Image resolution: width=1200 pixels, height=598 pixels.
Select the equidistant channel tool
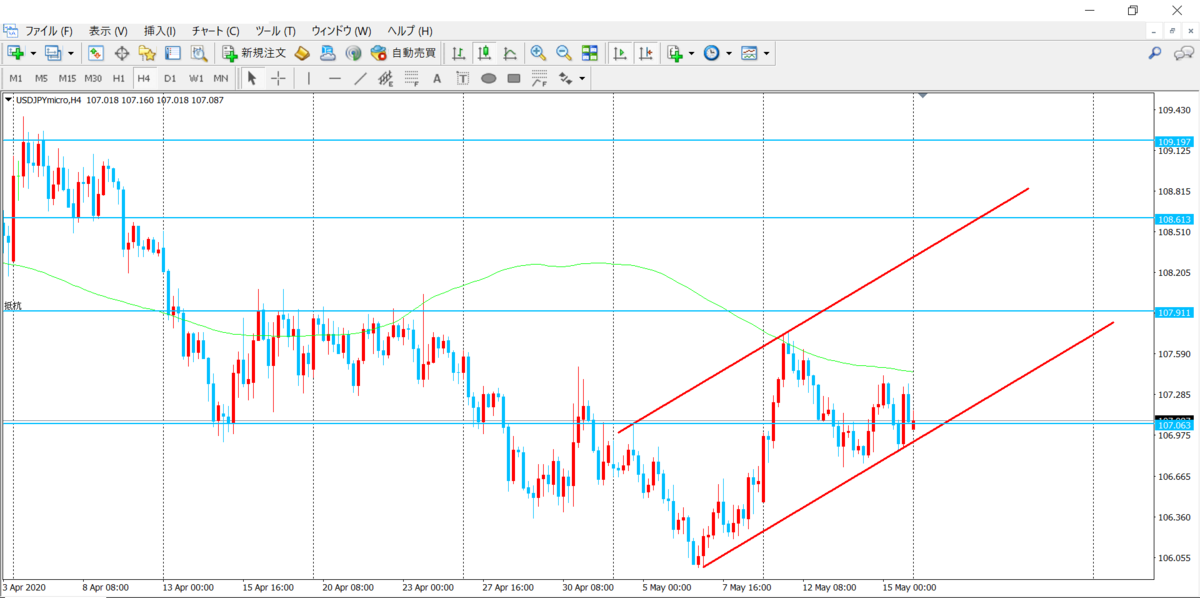click(x=386, y=78)
